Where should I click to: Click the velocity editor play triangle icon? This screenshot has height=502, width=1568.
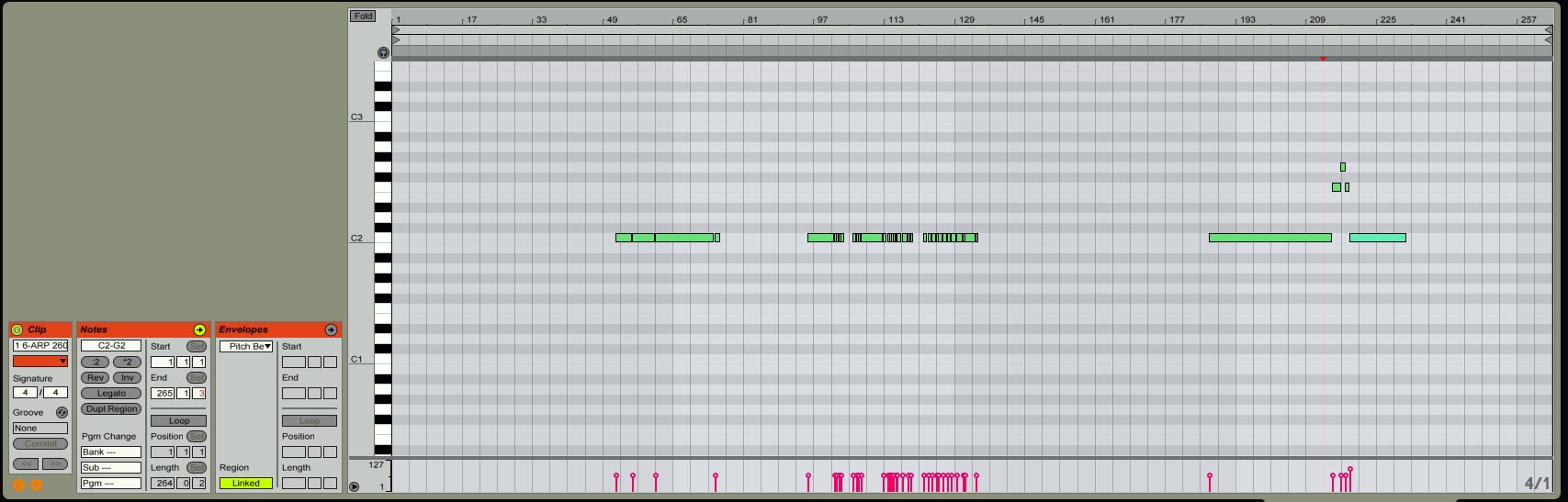tap(355, 486)
